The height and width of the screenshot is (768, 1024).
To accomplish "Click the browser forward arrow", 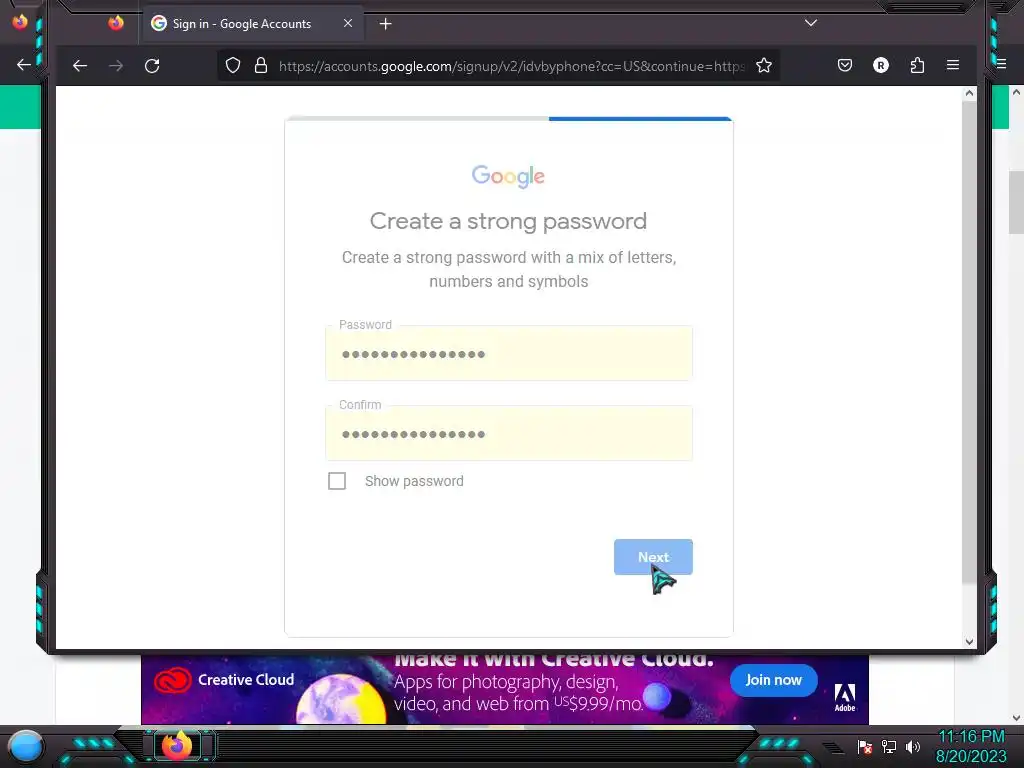I will click(x=116, y=65).
